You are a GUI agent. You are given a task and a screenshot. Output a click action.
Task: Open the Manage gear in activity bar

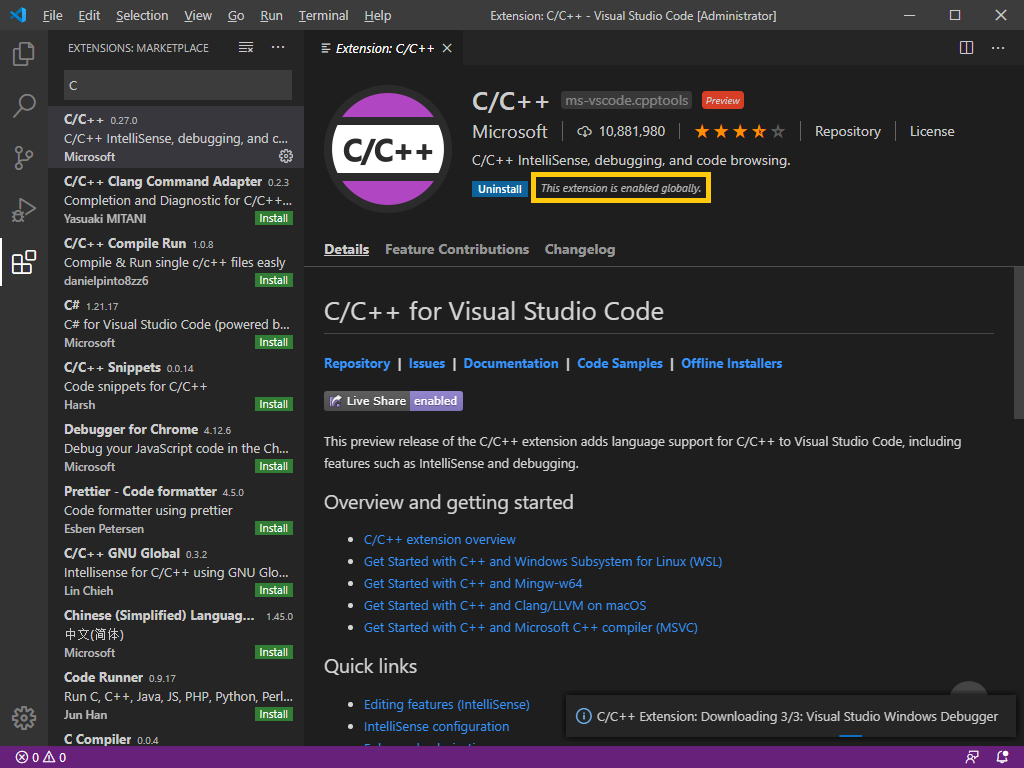[24, 717]
